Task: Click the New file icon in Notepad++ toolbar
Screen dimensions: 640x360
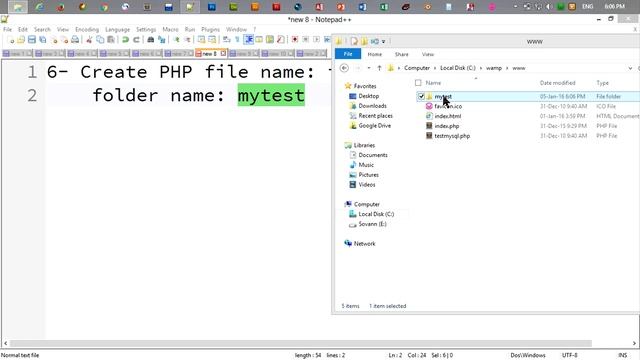Action: [x=11, y=40]
